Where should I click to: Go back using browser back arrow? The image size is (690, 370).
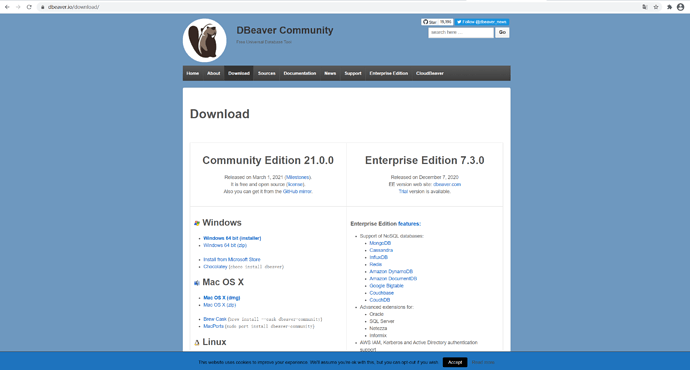pyautogui.click(x=7, y=7)
